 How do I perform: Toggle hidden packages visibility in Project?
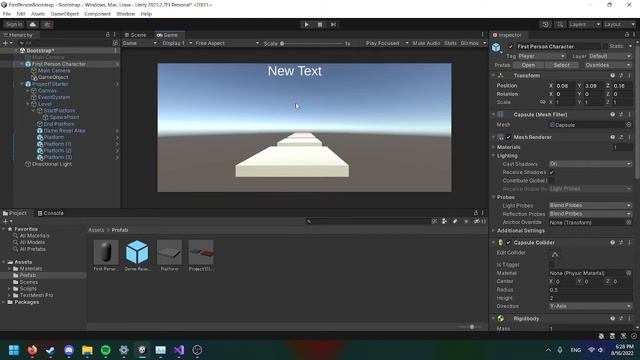(480, 221)
